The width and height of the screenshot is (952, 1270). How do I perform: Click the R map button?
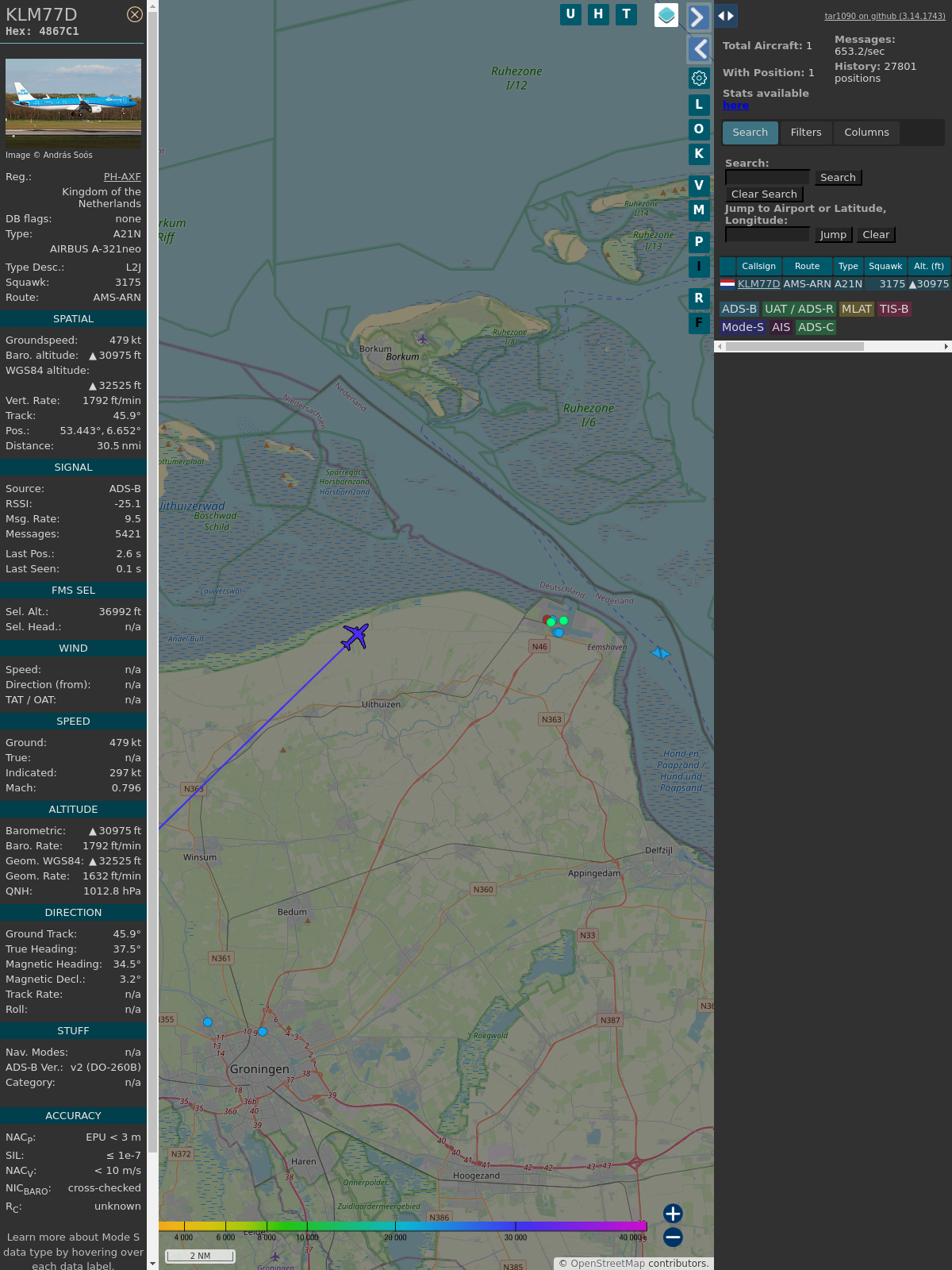click(699, 298)
